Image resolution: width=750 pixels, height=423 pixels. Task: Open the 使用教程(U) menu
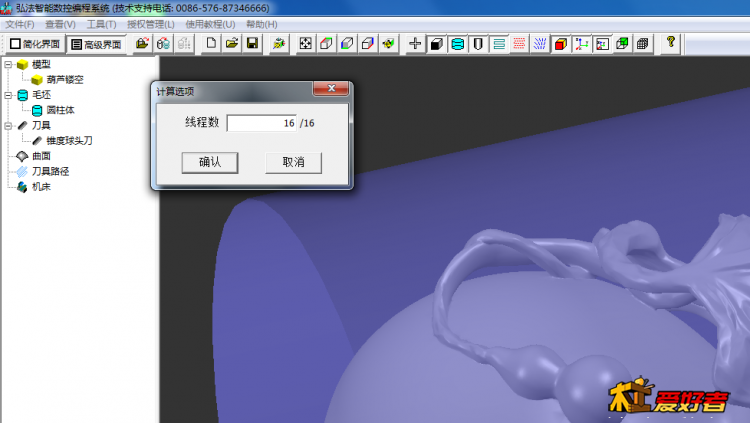coord(210,24)
